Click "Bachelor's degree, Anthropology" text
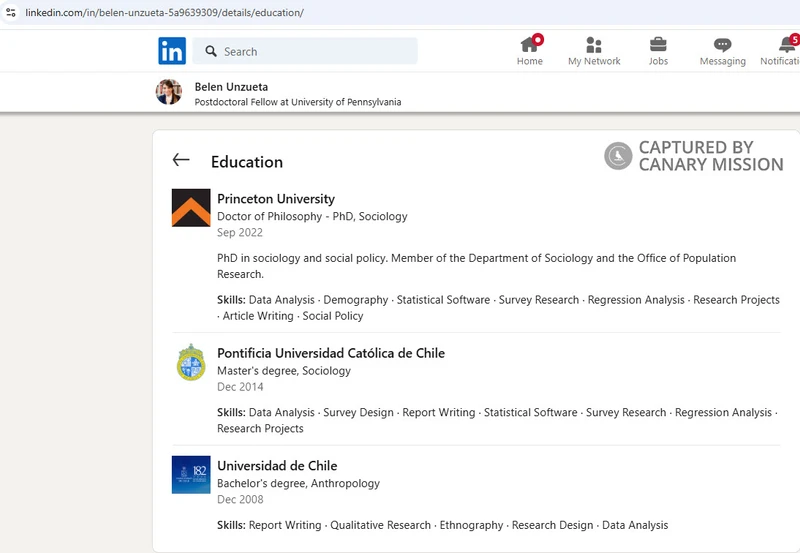This screenshot has height=553, width=800. coord(298,483)
